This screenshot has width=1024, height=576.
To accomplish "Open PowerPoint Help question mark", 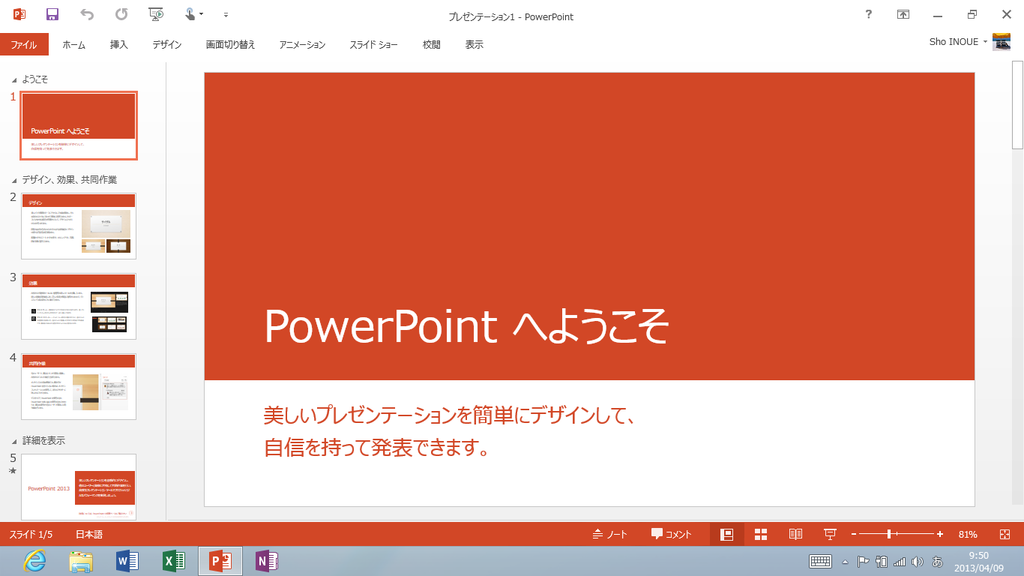I will click(868, 14).
